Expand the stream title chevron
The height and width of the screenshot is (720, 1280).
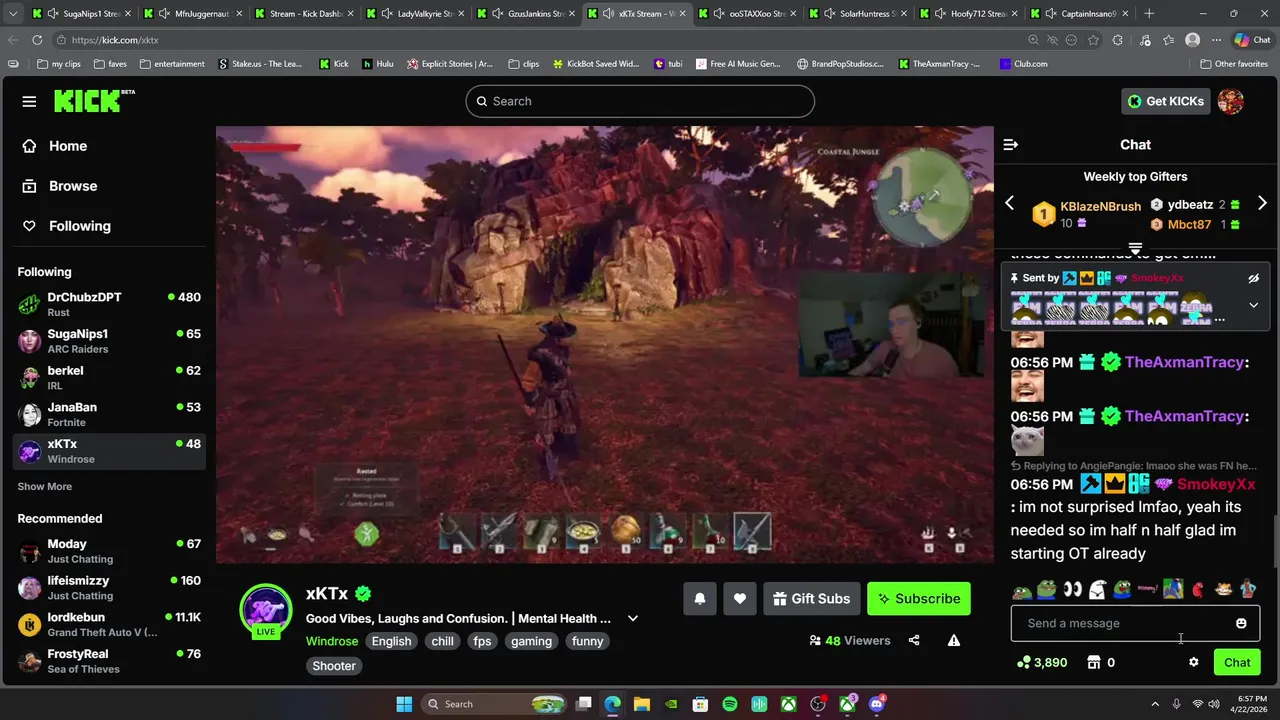tap(632, 618)
